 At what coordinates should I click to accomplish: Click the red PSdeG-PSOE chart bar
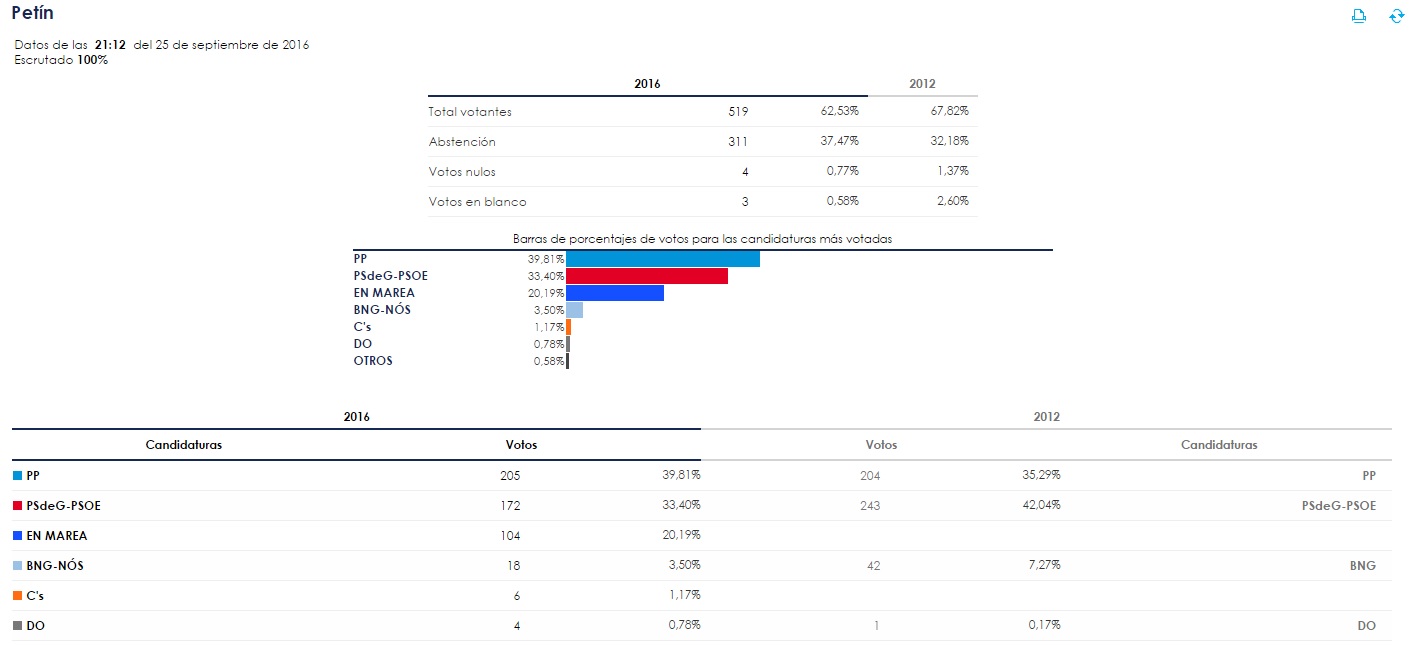click(x=646, y=276)
